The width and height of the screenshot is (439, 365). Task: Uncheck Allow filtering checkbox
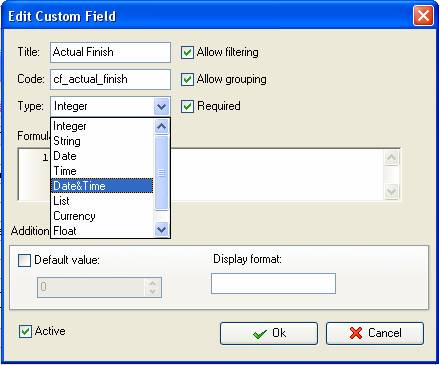point(187,52)
